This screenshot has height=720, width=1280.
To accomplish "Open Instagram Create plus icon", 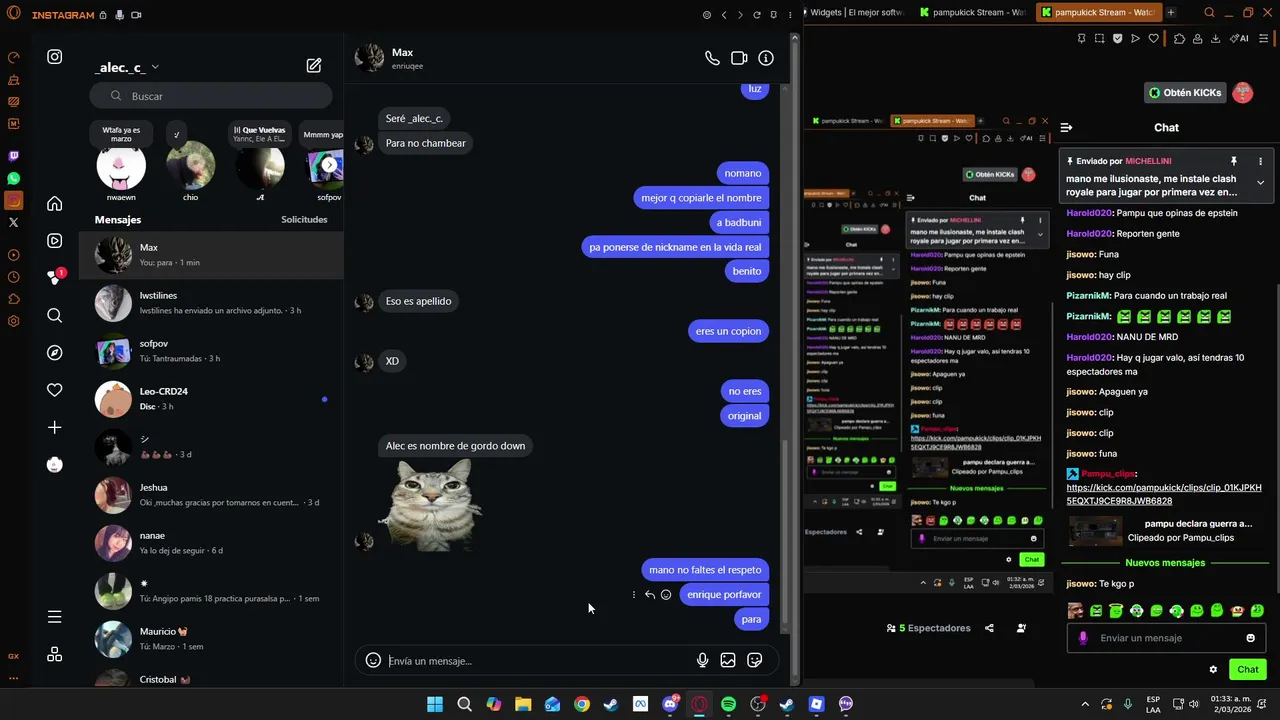I will point(55,428).
